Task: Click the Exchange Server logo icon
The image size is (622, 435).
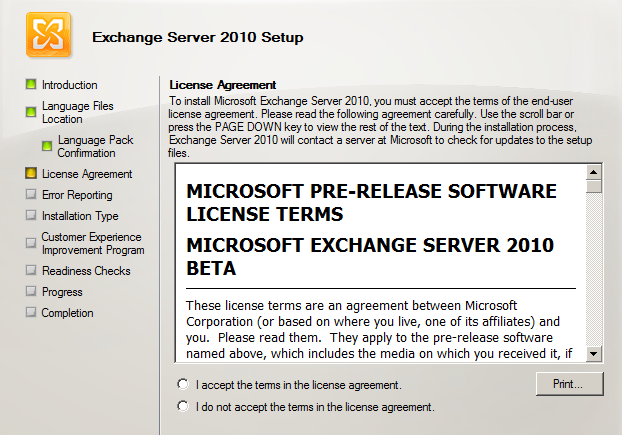Action: point(46,37)
